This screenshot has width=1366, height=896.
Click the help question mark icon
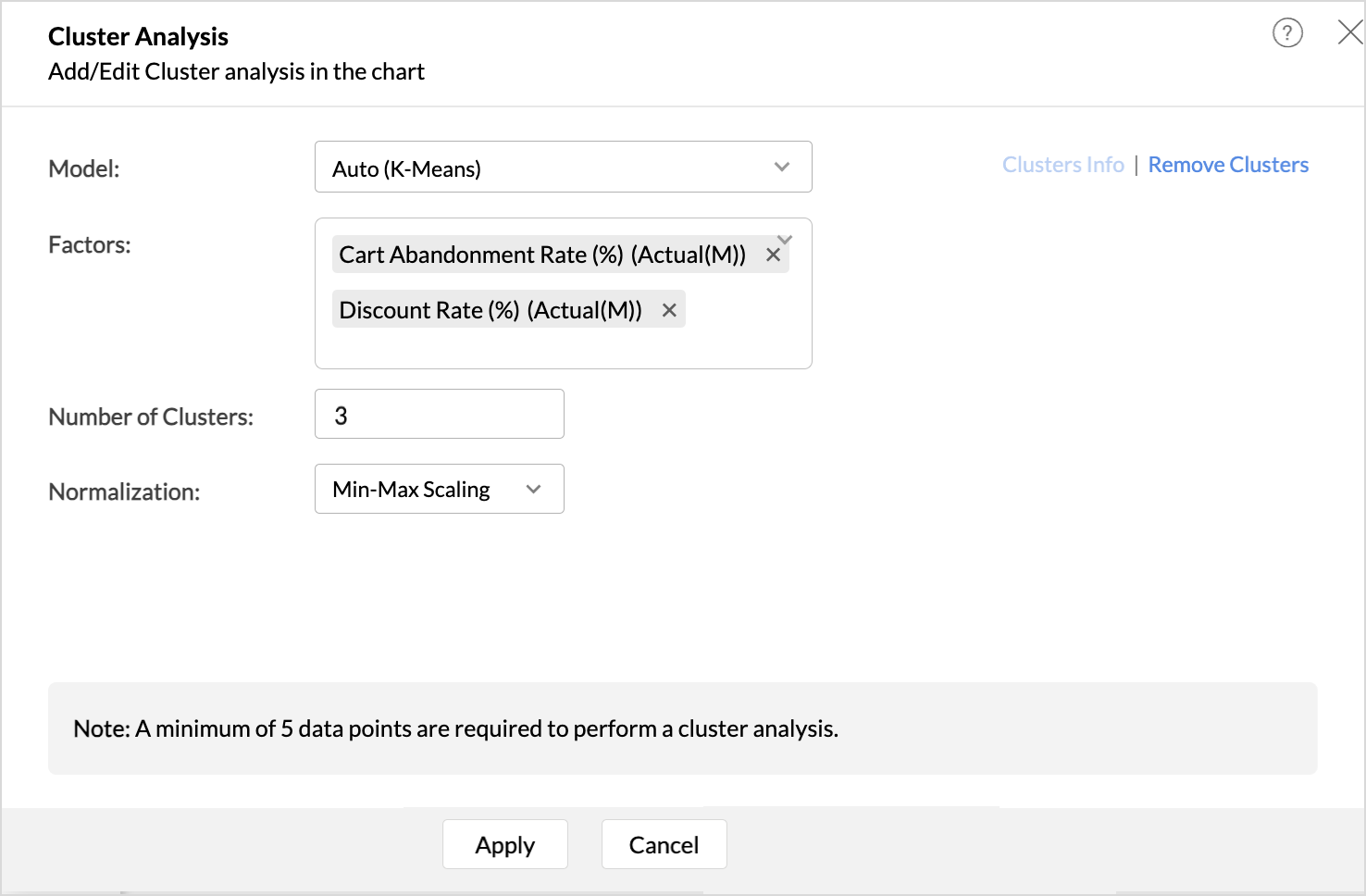click(x=1287, y=32)
